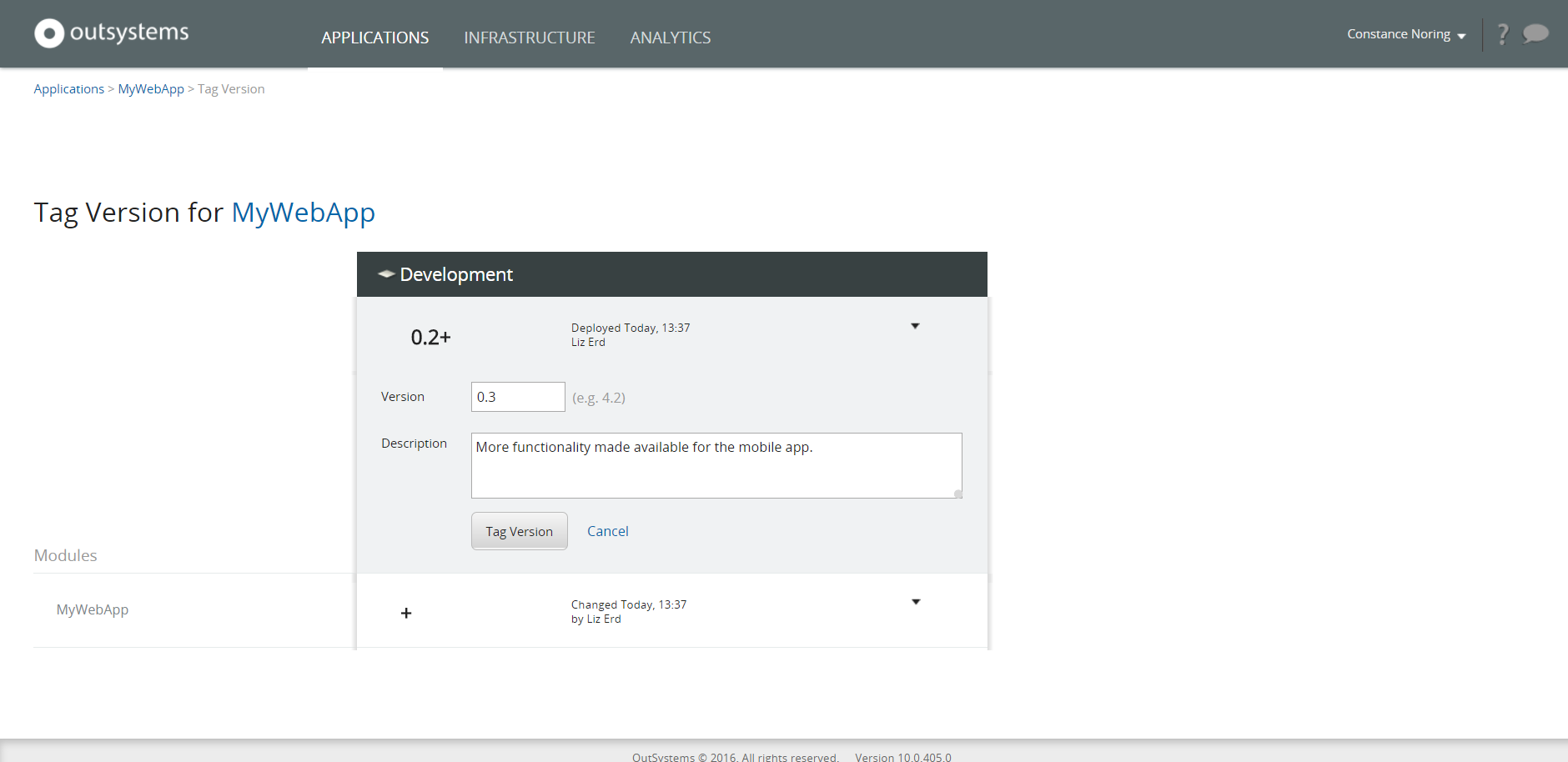The width and height of the screenshot is (1568, 762).
Task: Go to Applications breadcrumb link
Action: click(69, 89)
